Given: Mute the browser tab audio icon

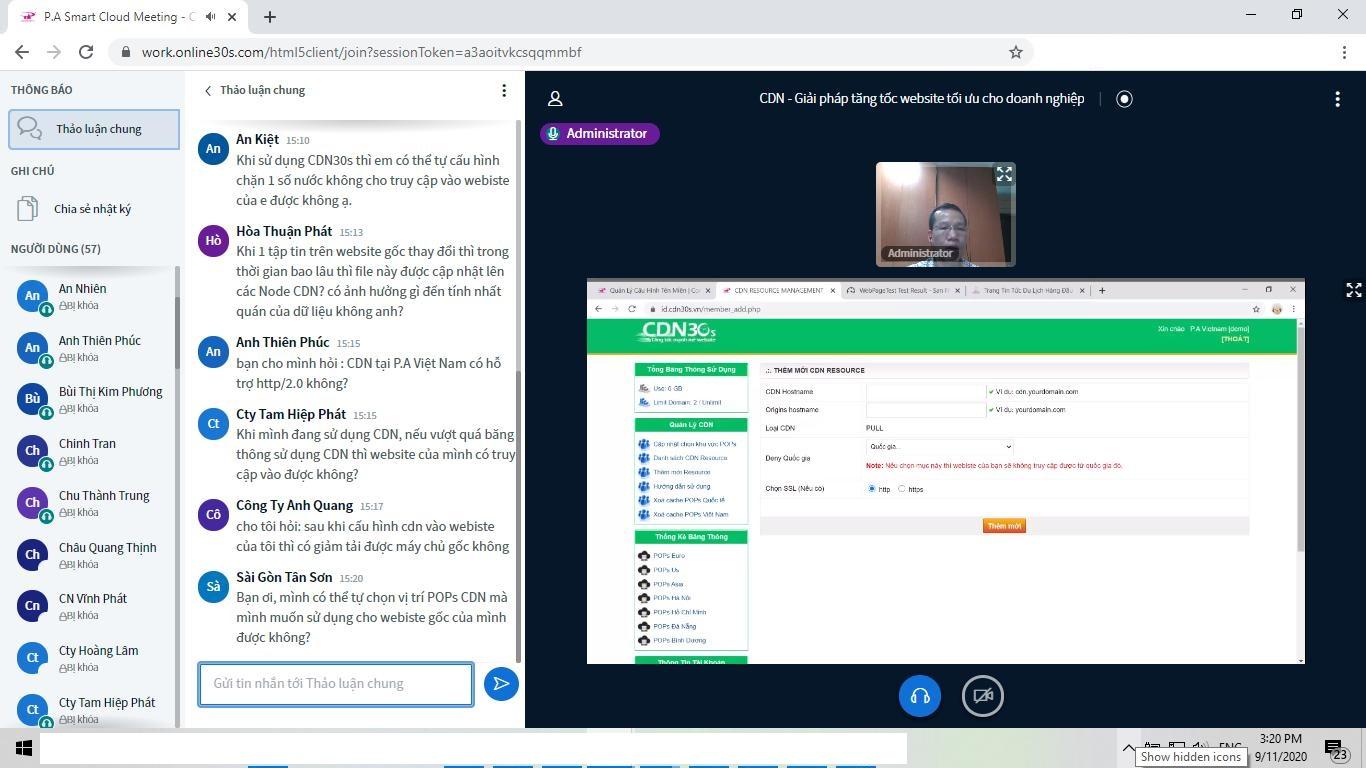Looking at the screenshot, I should pos(210,17).
